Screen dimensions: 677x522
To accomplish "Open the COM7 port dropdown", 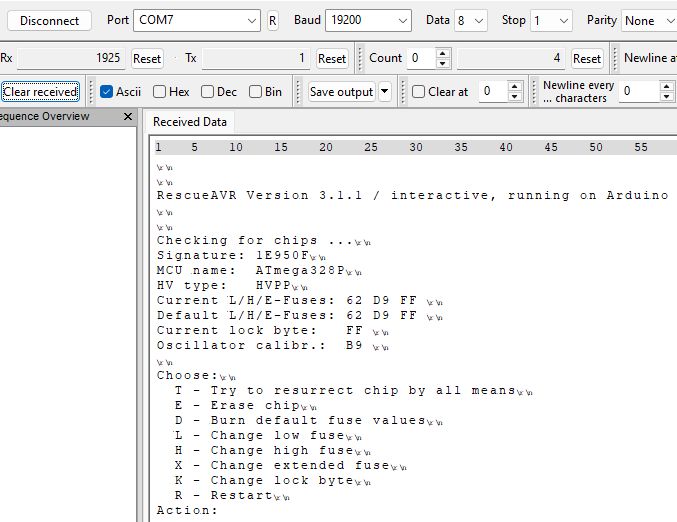I will [x=197, y=20].
